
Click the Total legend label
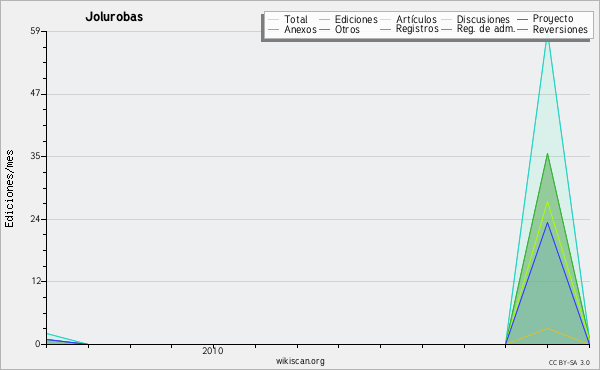click(296, 20)
